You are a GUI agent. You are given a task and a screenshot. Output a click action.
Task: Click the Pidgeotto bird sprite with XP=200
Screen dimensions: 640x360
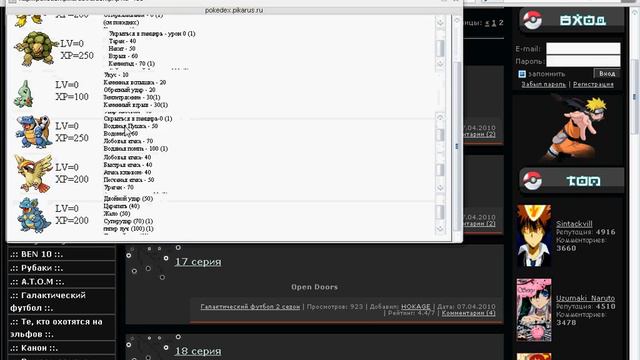pos(34,173)
